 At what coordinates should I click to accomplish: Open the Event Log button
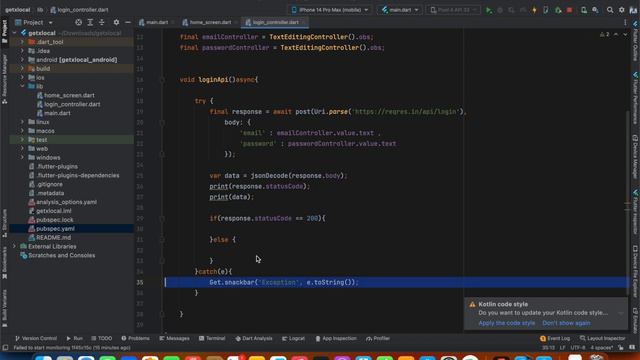tap(555, 338)
